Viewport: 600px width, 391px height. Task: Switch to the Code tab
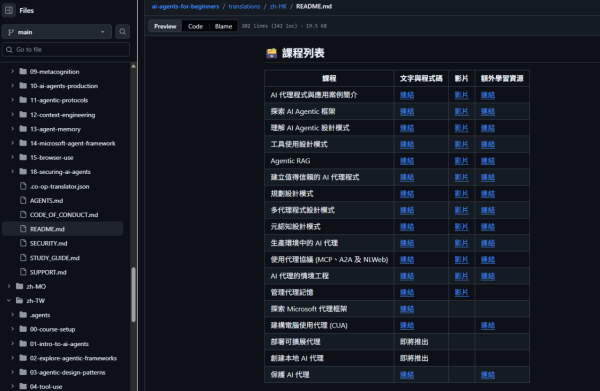tap(195, 26)
